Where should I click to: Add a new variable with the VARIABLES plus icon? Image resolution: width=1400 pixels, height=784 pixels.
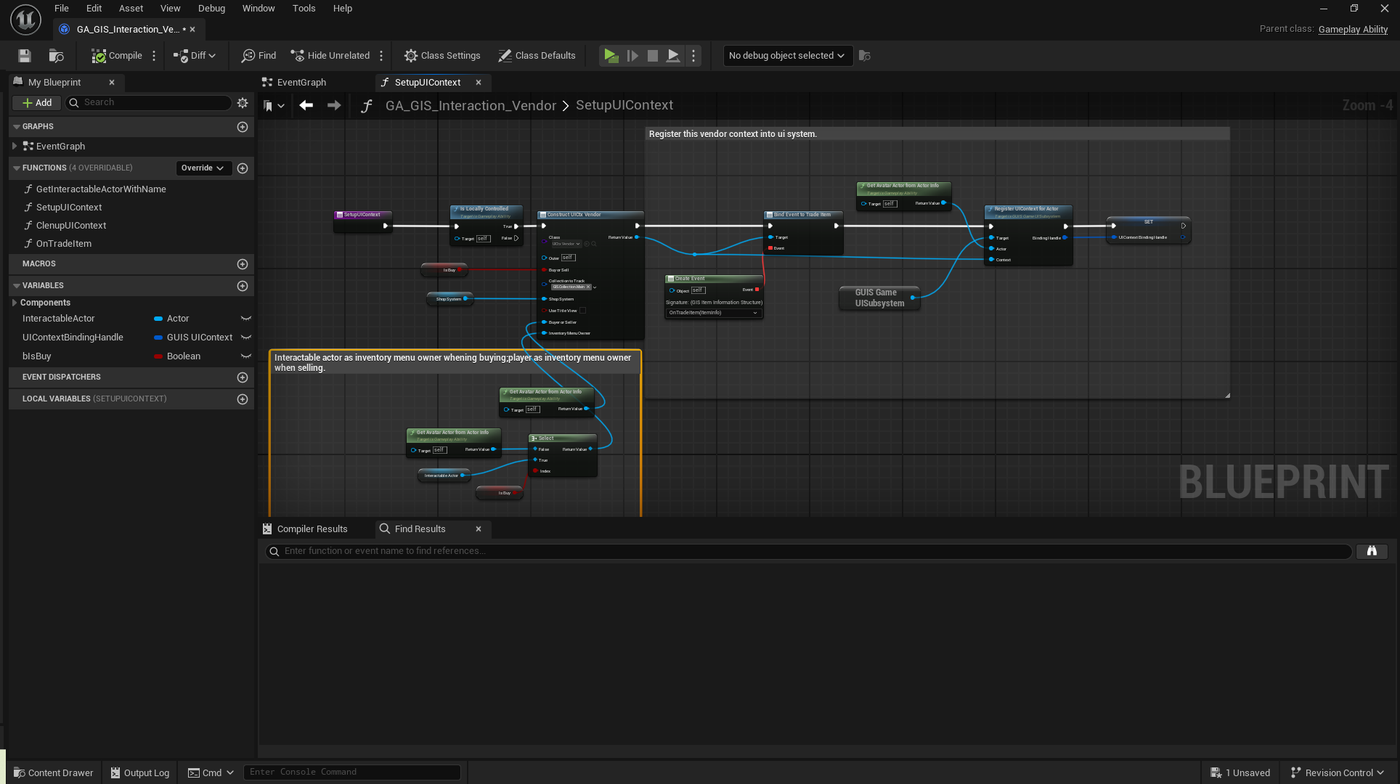(x=242, y=286)
